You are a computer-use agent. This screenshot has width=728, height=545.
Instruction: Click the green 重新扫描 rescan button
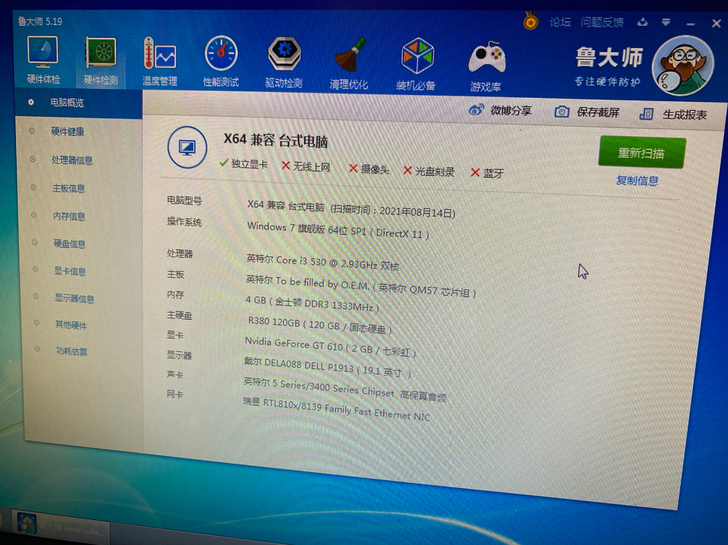642,152
